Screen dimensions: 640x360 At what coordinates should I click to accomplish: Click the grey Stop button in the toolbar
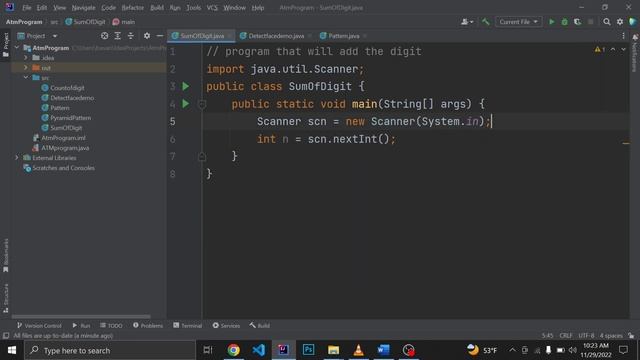[590, 22]
